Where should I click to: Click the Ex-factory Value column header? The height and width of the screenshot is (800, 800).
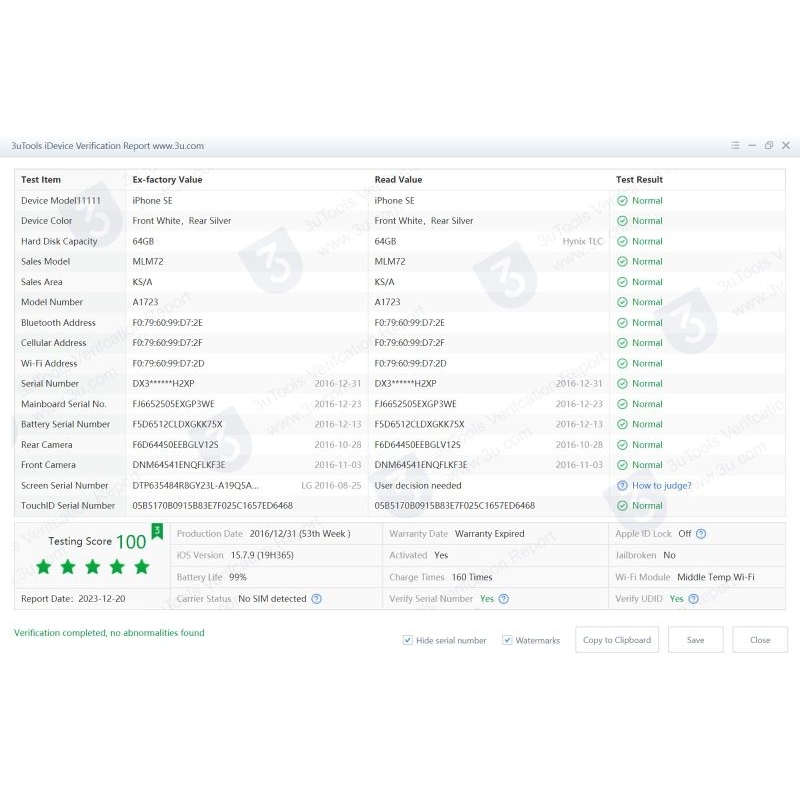pos(167,180)
